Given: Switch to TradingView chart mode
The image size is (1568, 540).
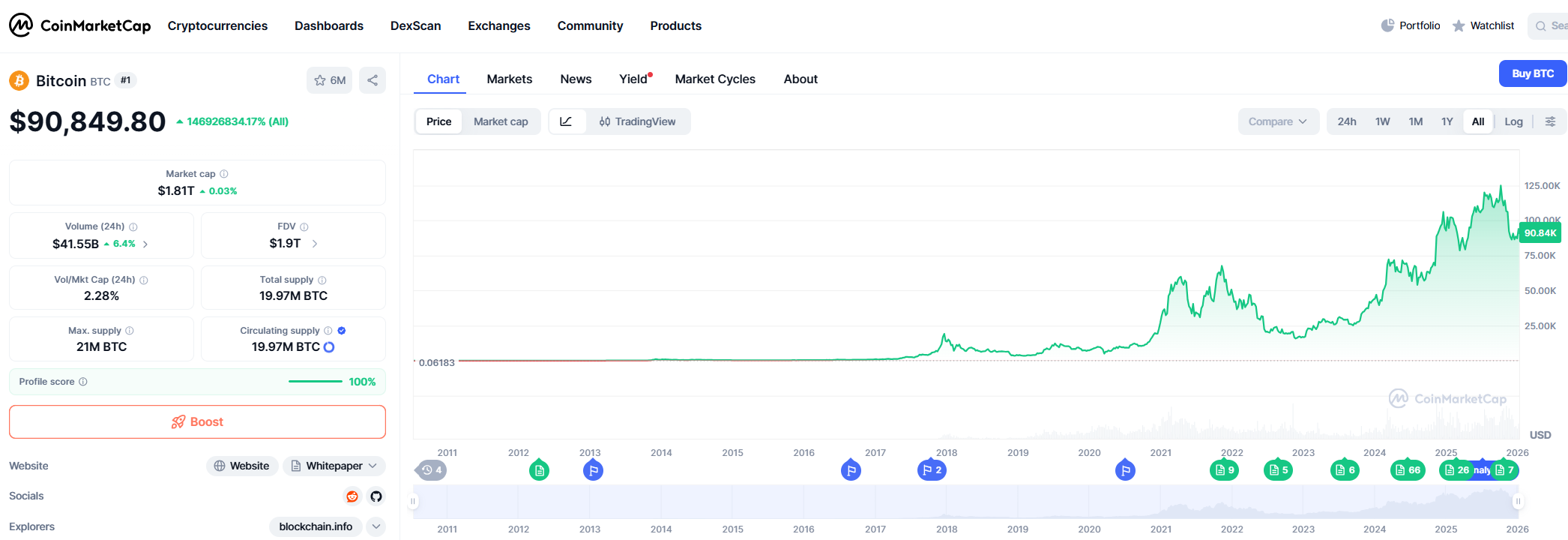Looking at the screenshot, I should pos(638,121).
